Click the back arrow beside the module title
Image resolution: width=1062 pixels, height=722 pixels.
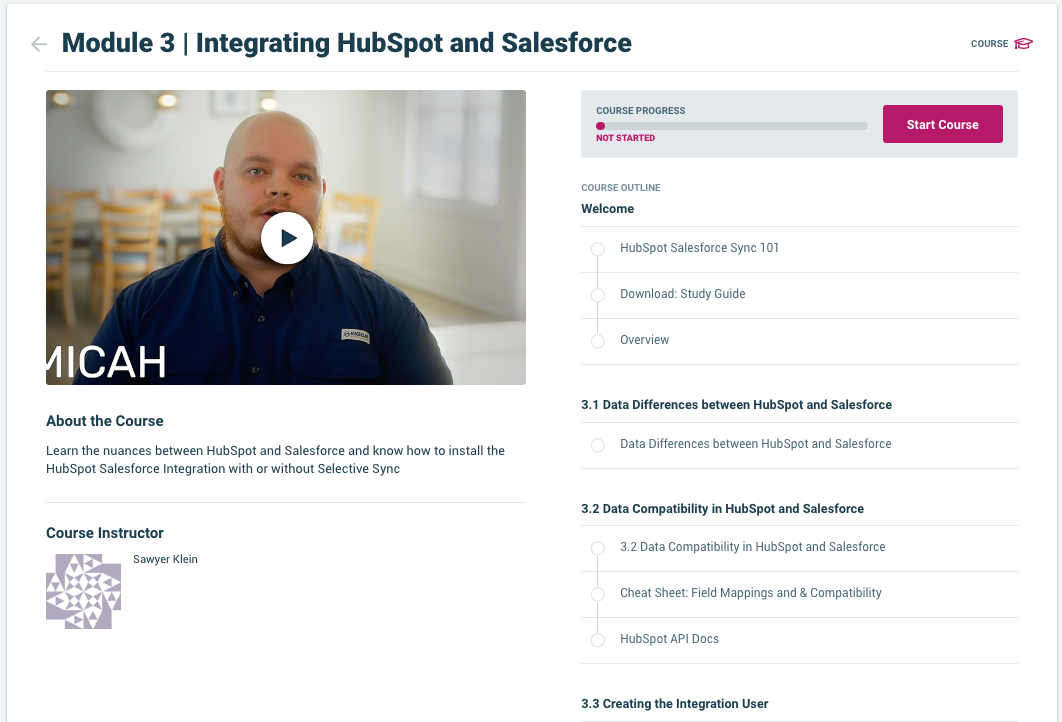[39, 45]
